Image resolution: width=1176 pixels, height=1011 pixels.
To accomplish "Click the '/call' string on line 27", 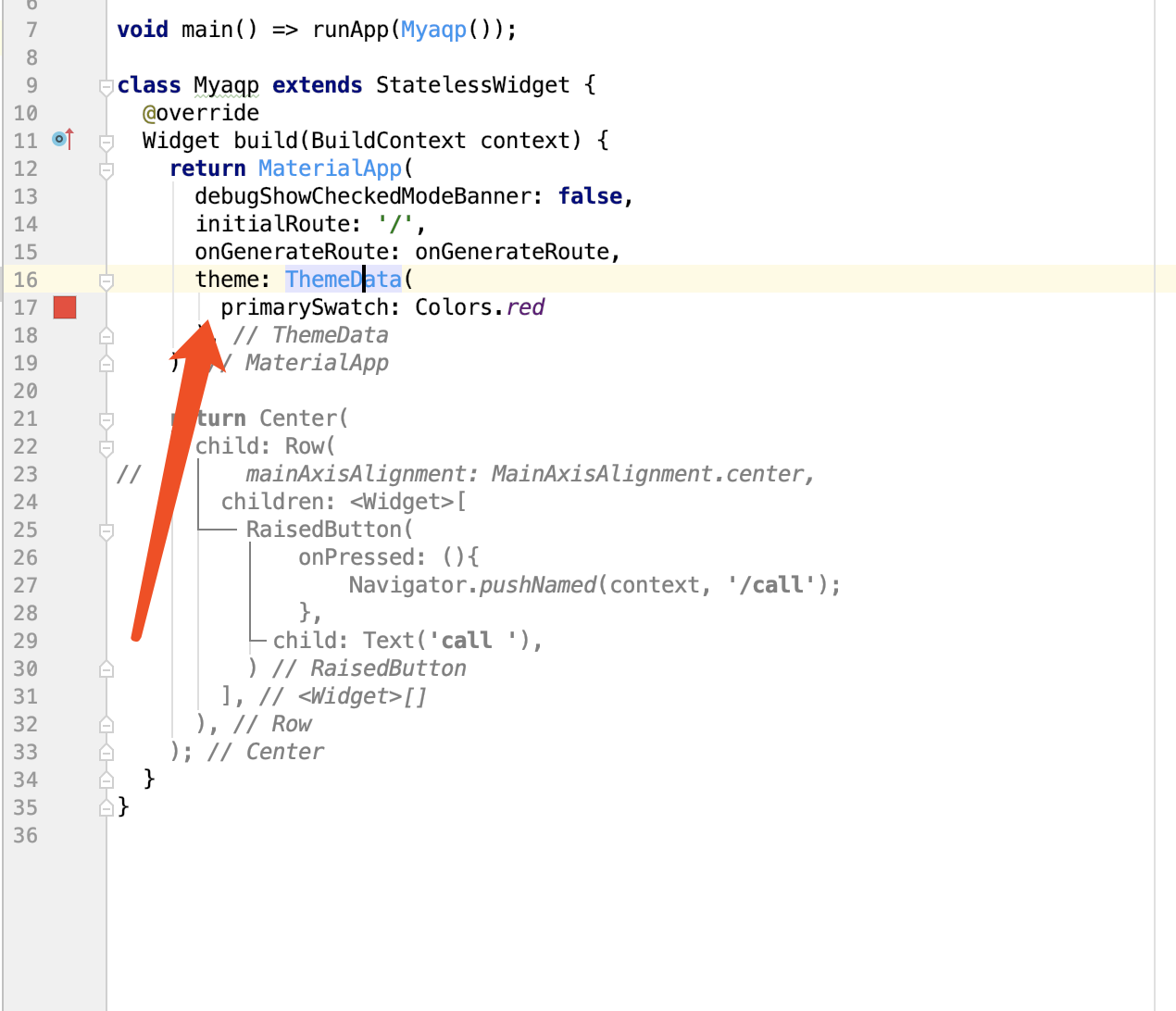I will (x=771, y=585).
